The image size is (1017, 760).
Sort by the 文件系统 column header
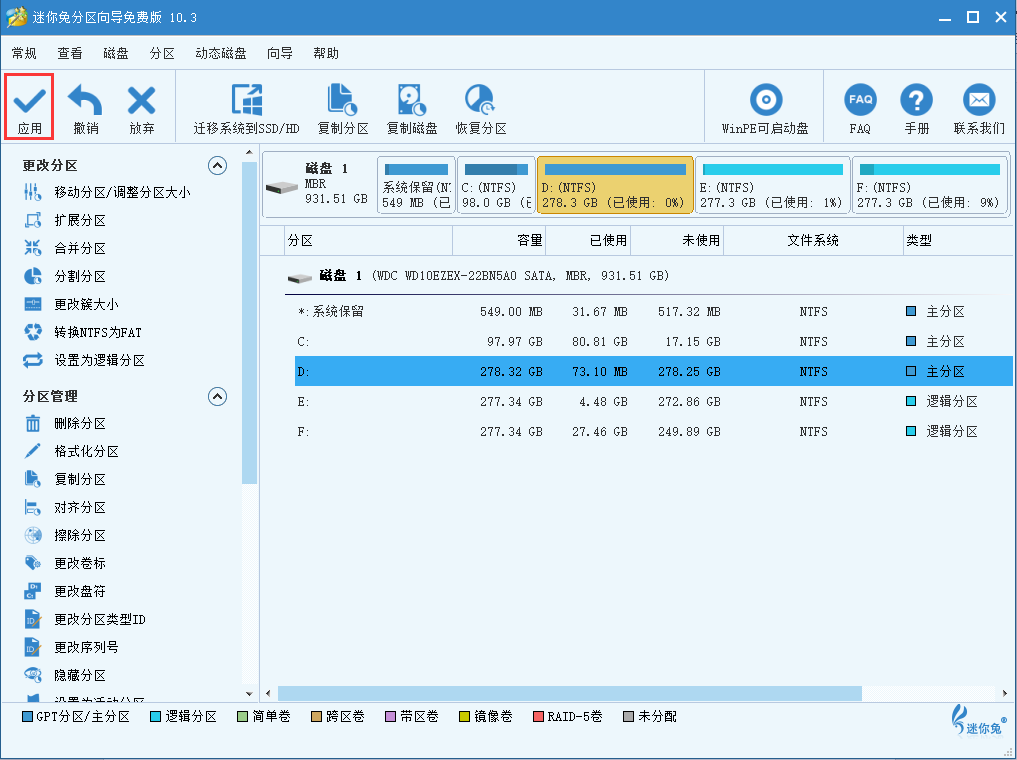point(813,241)
